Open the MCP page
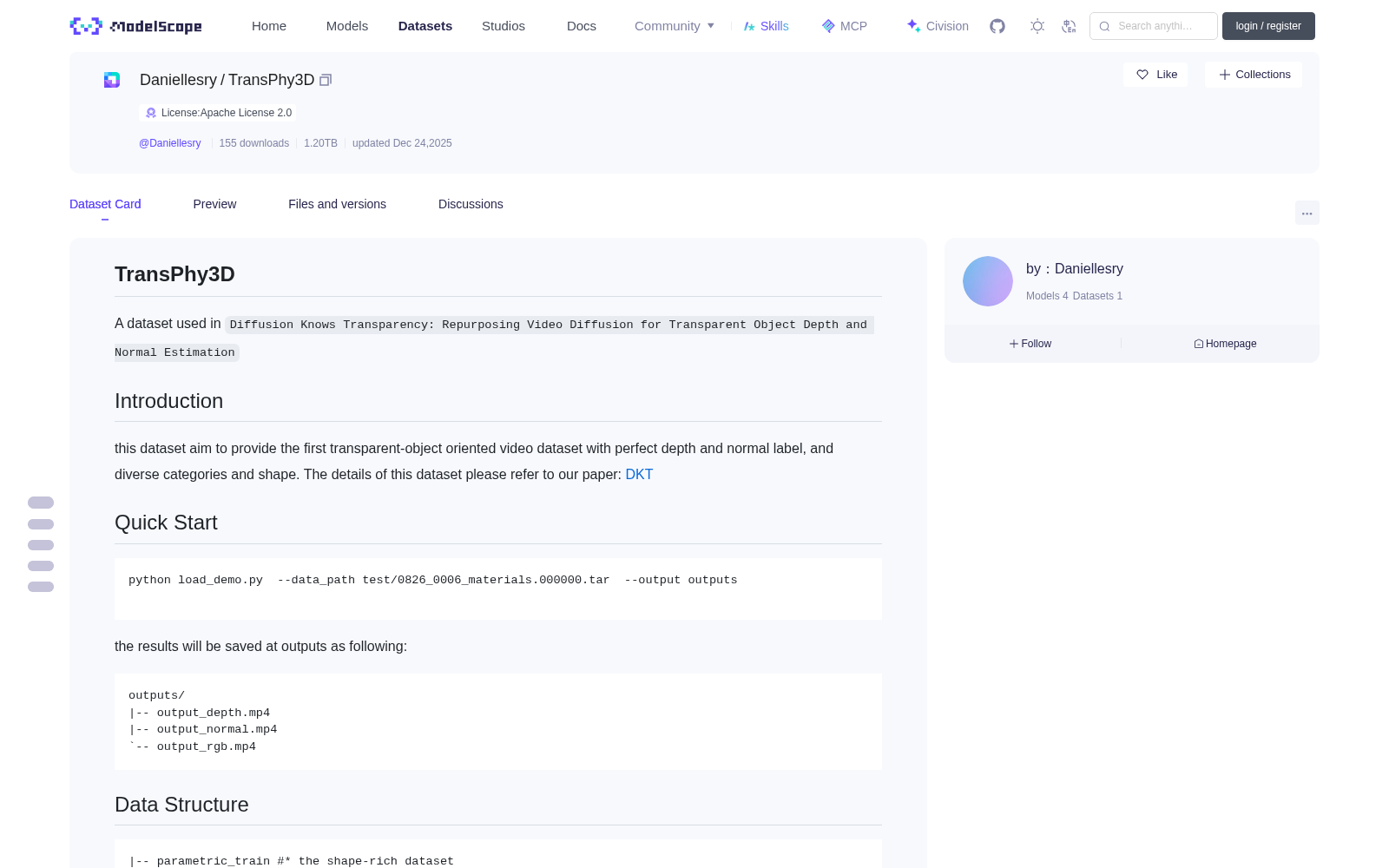The height and width of the screenshot is (868, 1389). point(844,26)
